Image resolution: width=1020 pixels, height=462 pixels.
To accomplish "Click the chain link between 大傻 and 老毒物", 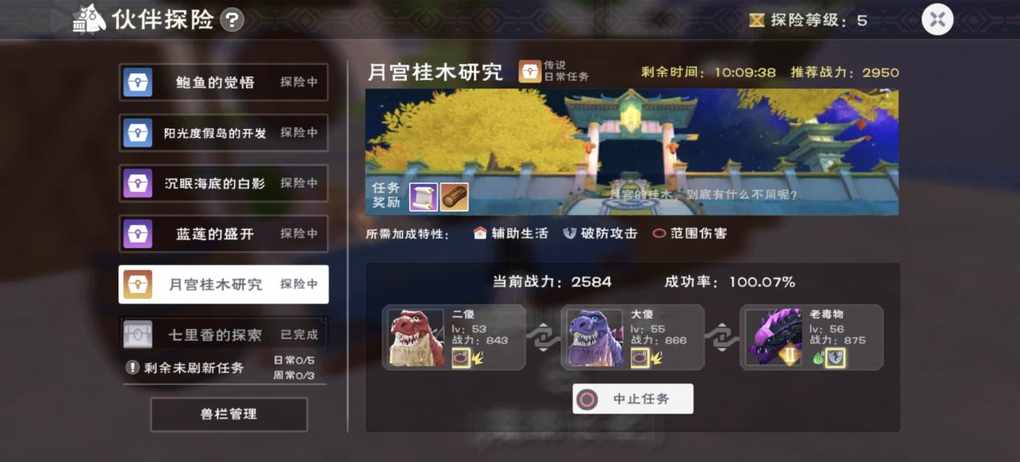I will click(721, 338).
